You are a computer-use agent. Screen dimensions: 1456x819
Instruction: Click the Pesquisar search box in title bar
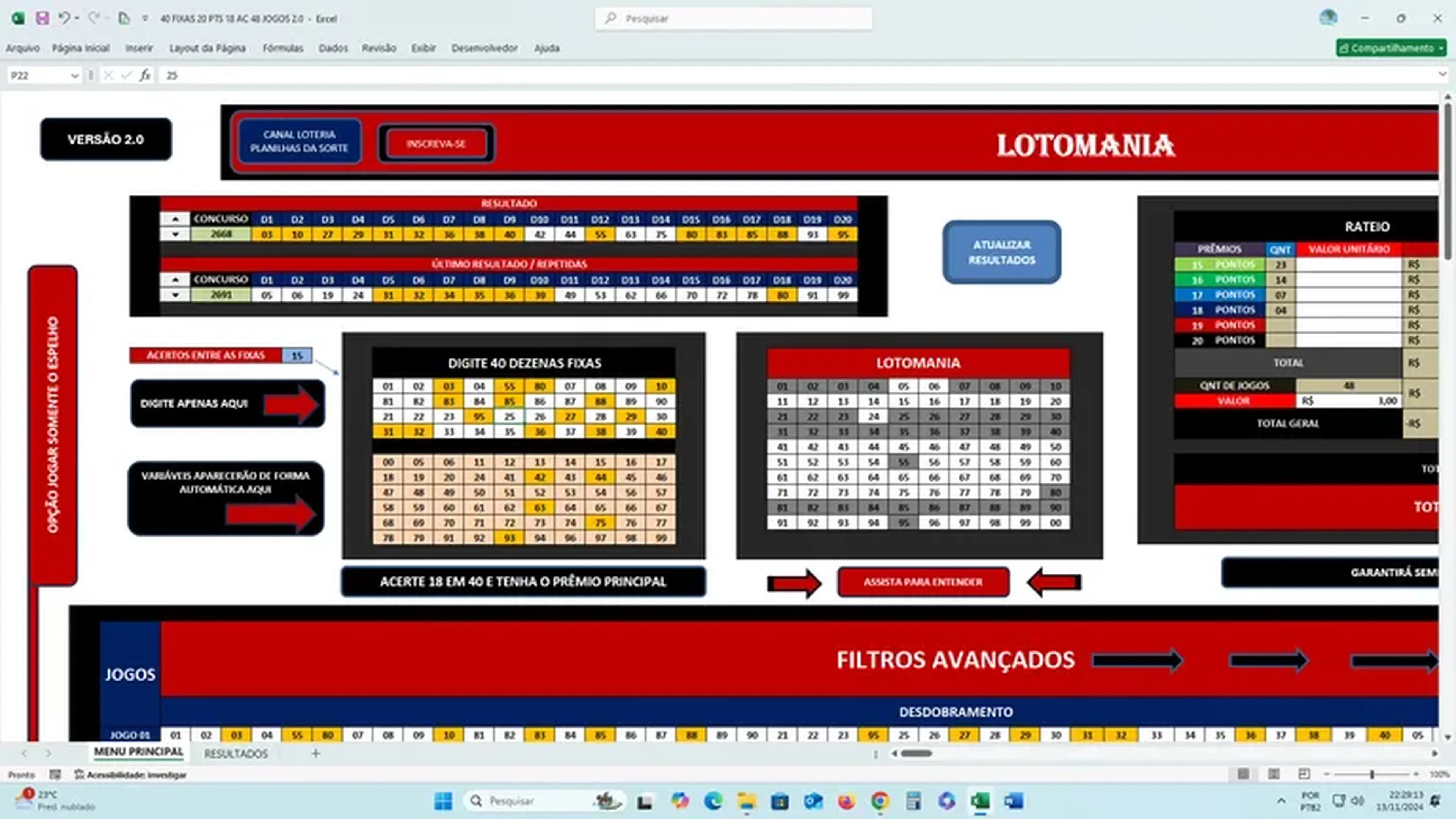[733, 19]
